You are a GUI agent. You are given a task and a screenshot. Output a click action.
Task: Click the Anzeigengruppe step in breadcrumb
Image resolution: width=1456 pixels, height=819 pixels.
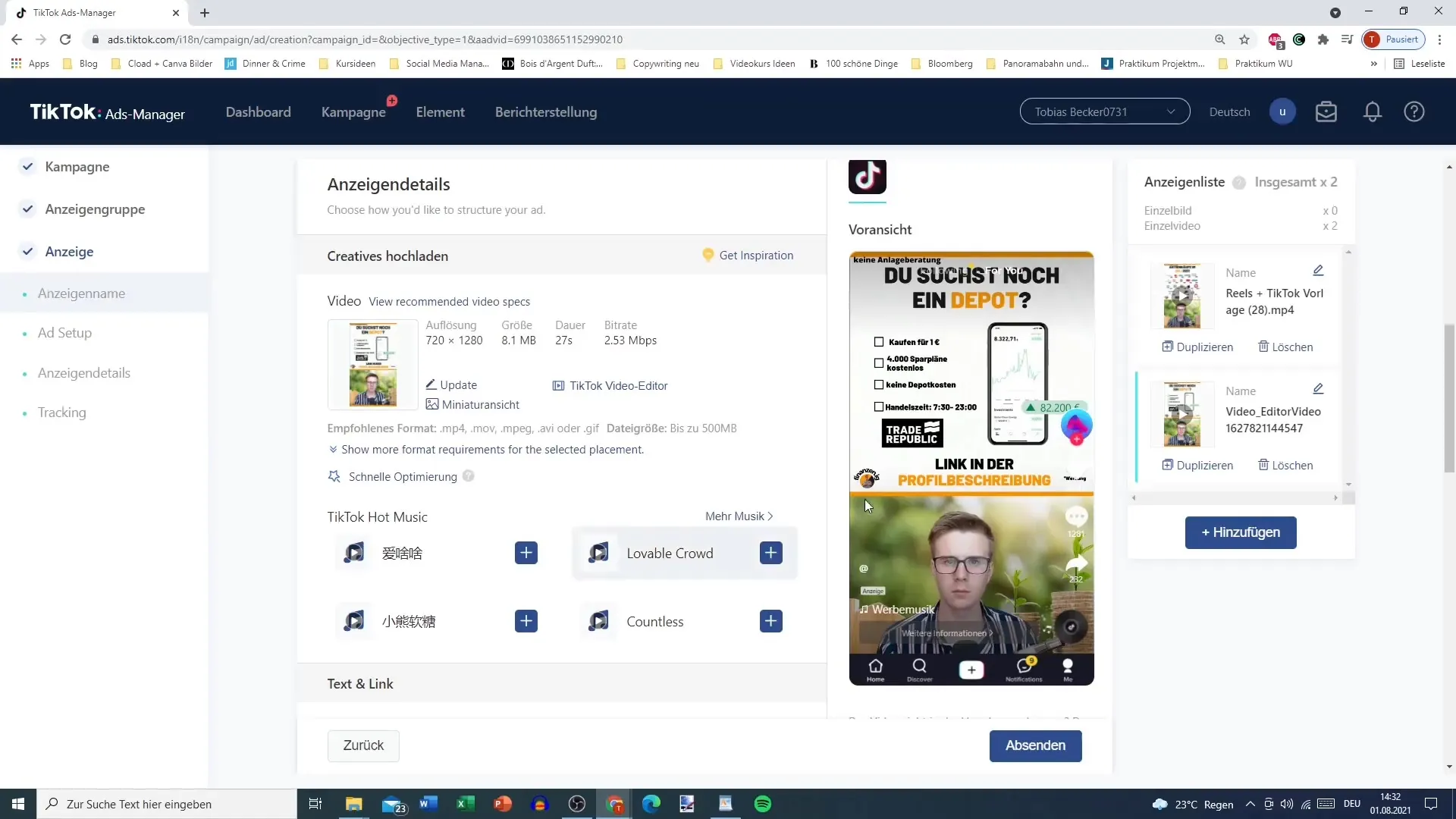[x=95, y=209]
